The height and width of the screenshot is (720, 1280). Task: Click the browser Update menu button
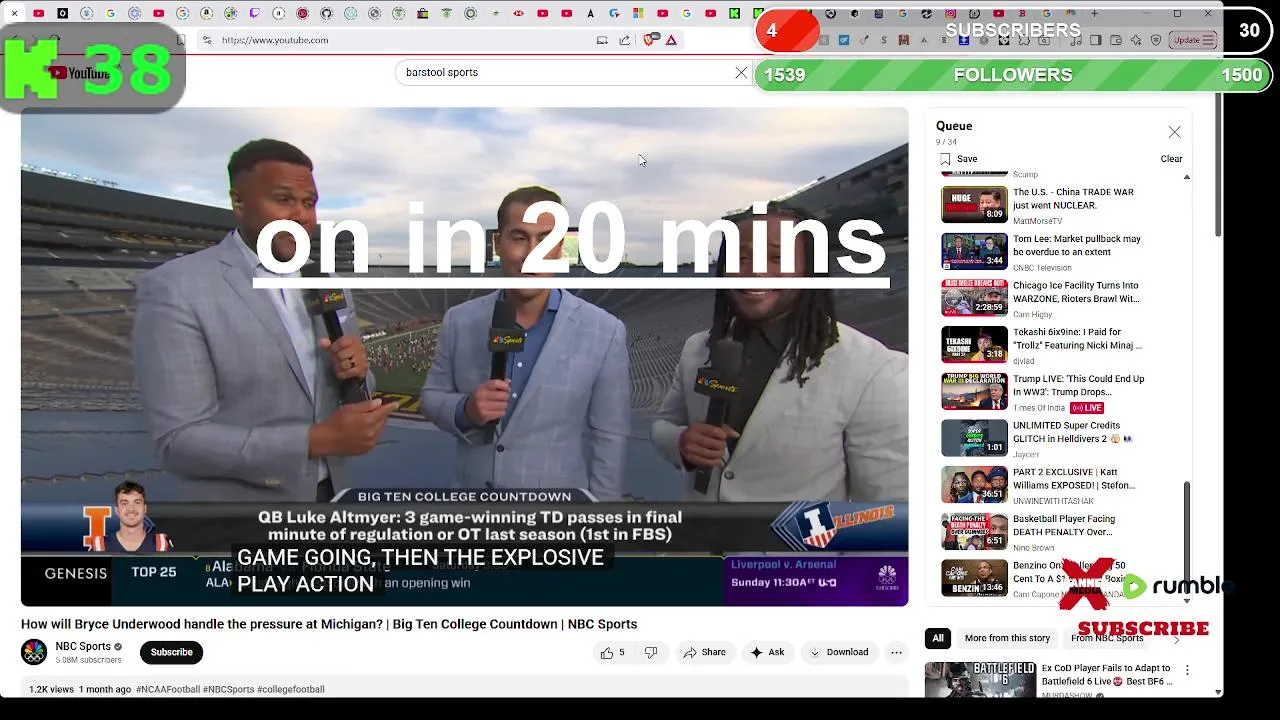pyautogui.click(x=1194, y=40)
